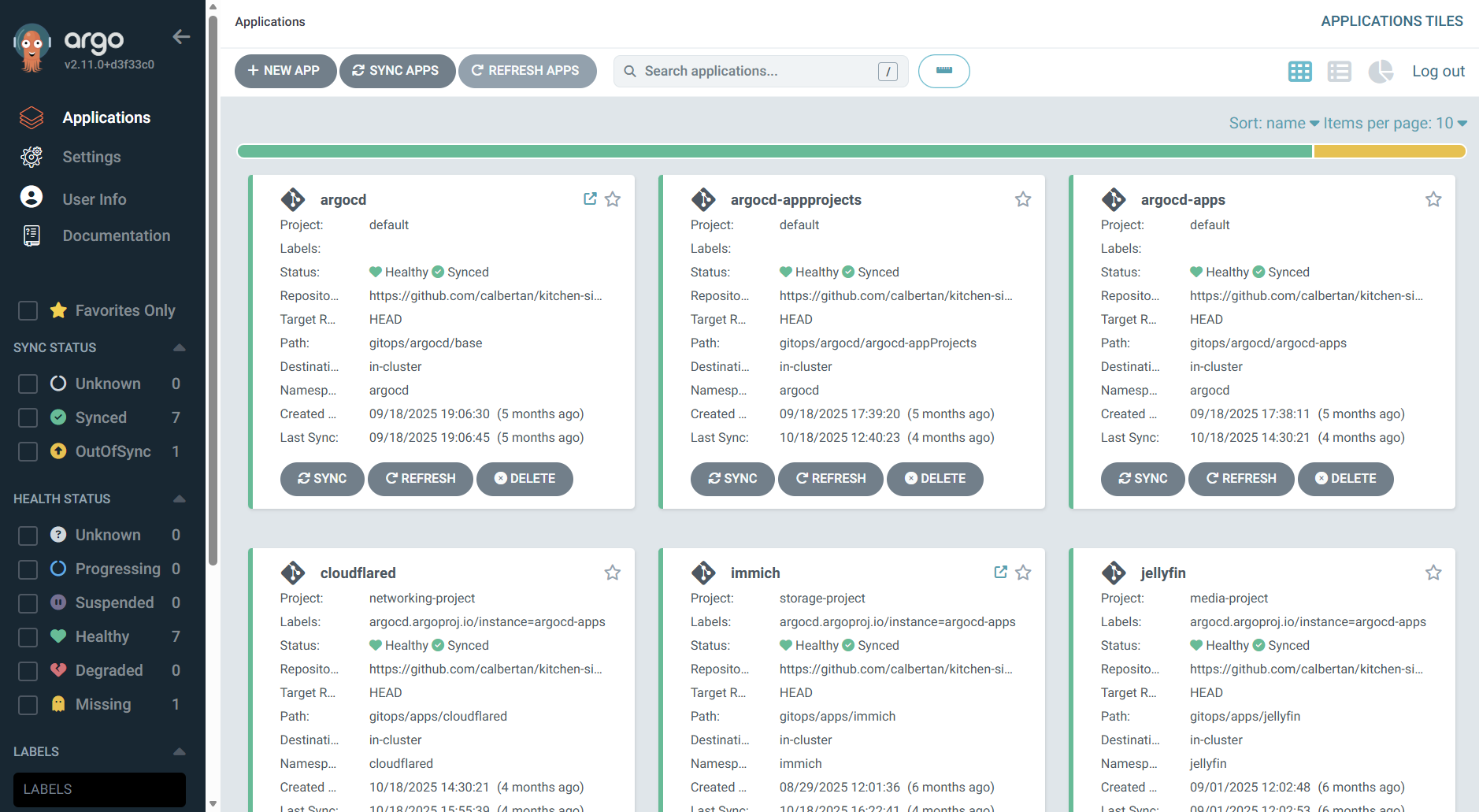Enable the Favorites Only checkbox
Image resolution: width=1479 pixels, height=812 pixels.
pyautogui.click(x=28, y=311)
